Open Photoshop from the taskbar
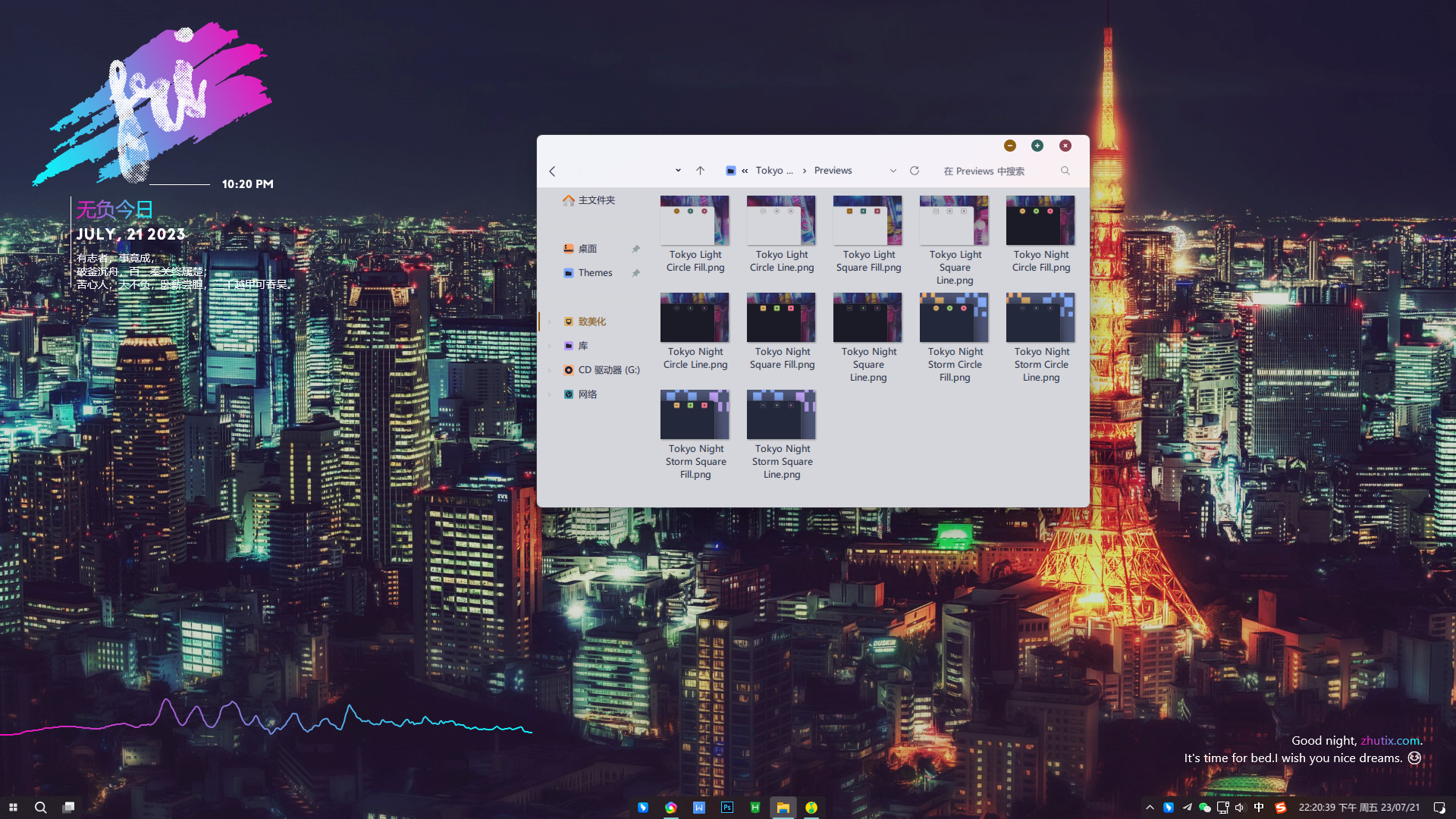This screenshot has height=819, width=1456. pyautogui.click(x=726, y=808)
